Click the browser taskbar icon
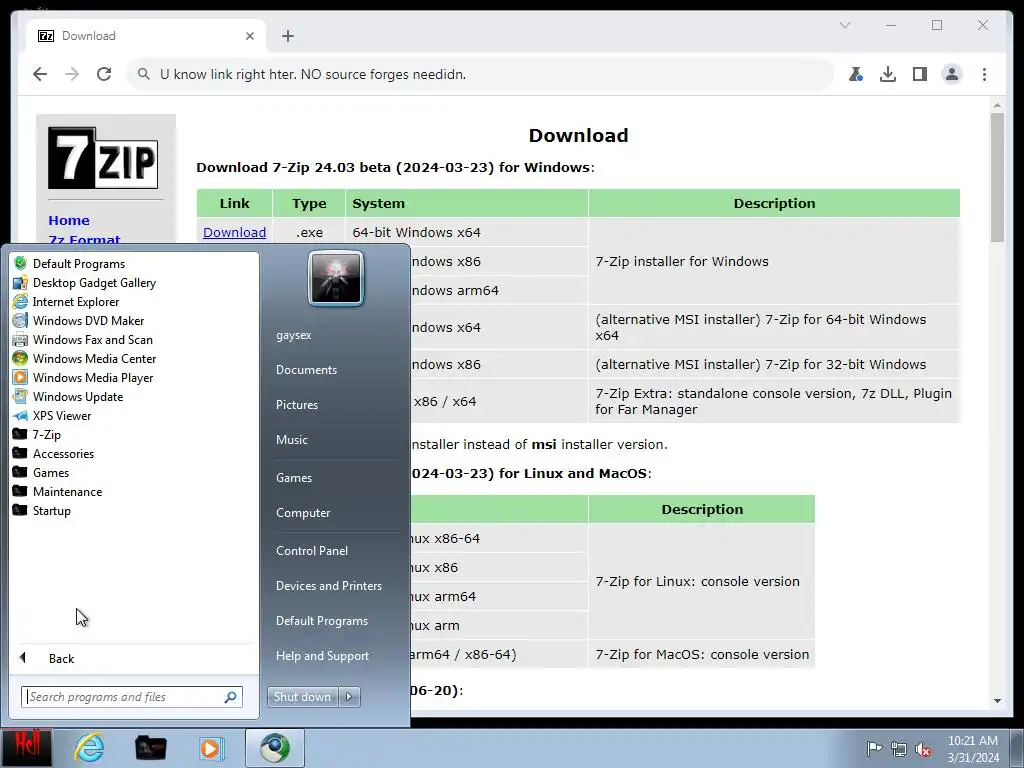Viewport: 1024px width, 768px height. (274, 748)
